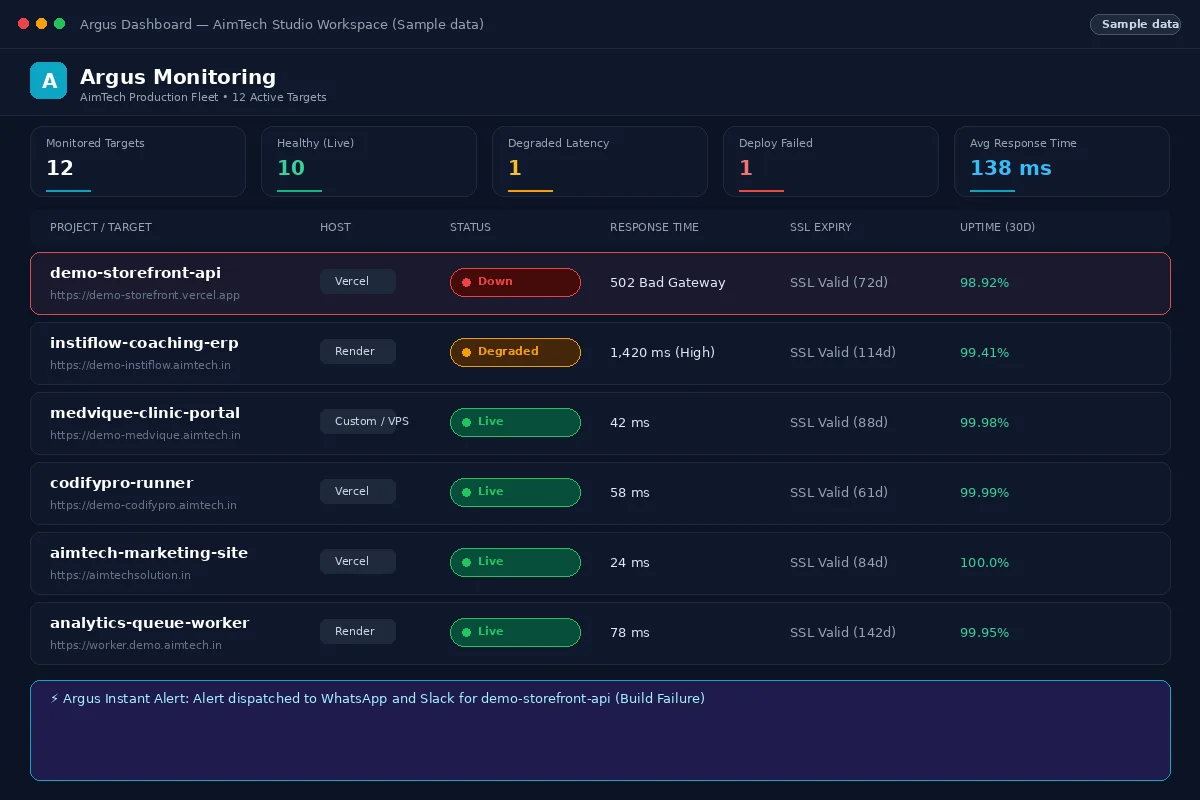Click the Vercel host tag for demo-storefront-api
This screenshot has width=1200, height=800.
coord(358,281)
